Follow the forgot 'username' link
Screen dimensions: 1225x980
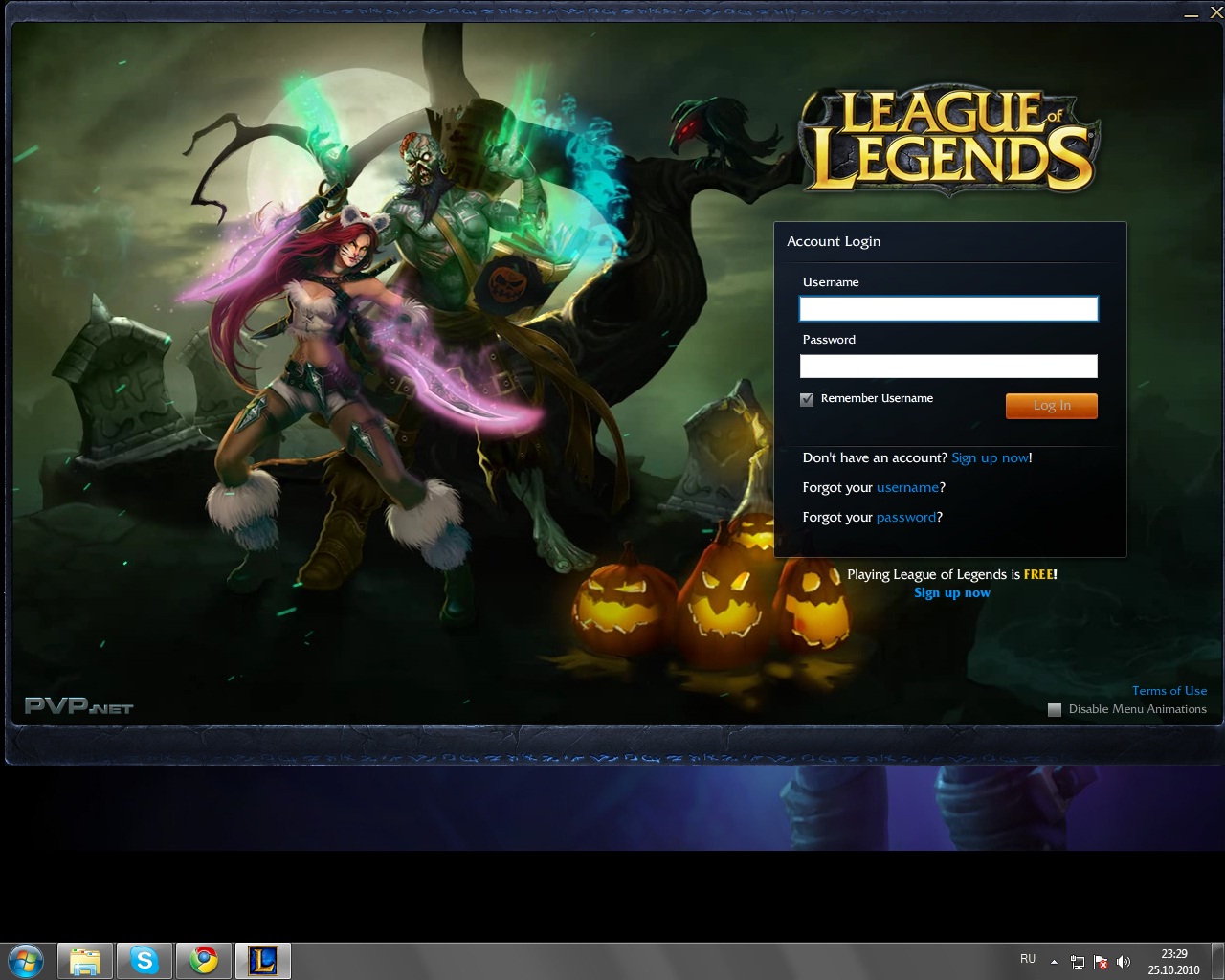pos(907,487)
